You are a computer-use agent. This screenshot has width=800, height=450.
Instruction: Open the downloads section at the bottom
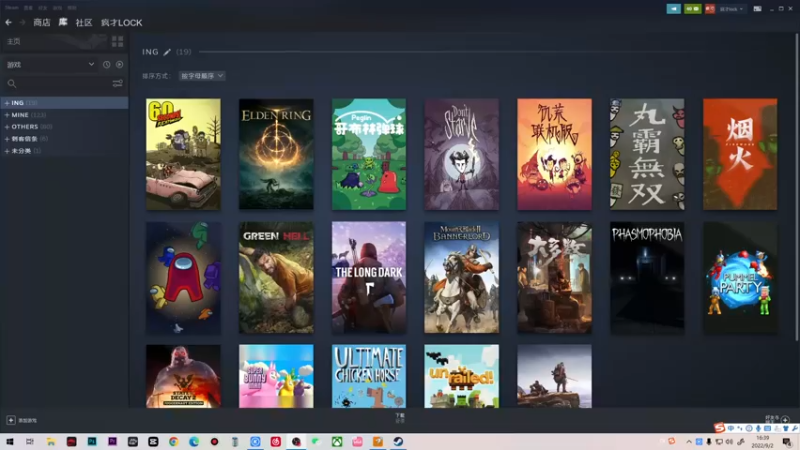tap(400, 418)
